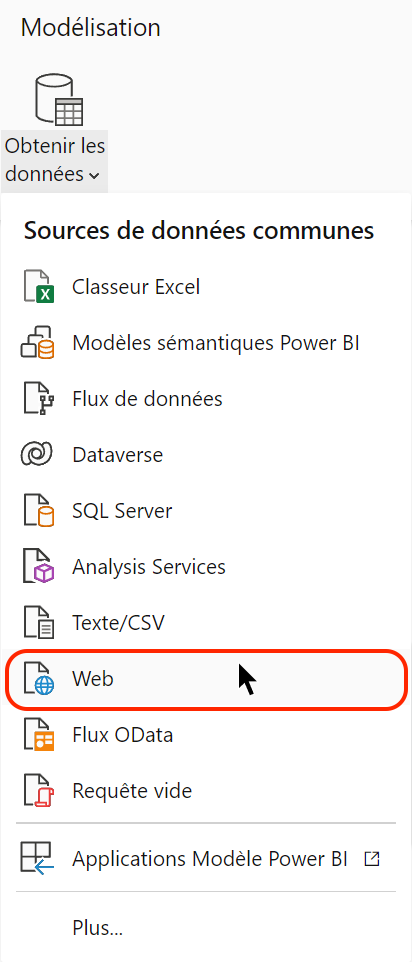Image resolution: width=412 pixels, height=962 pixels.
Task: Pick the Dataverse menu entry label
Action: click(x=118, y=455)
